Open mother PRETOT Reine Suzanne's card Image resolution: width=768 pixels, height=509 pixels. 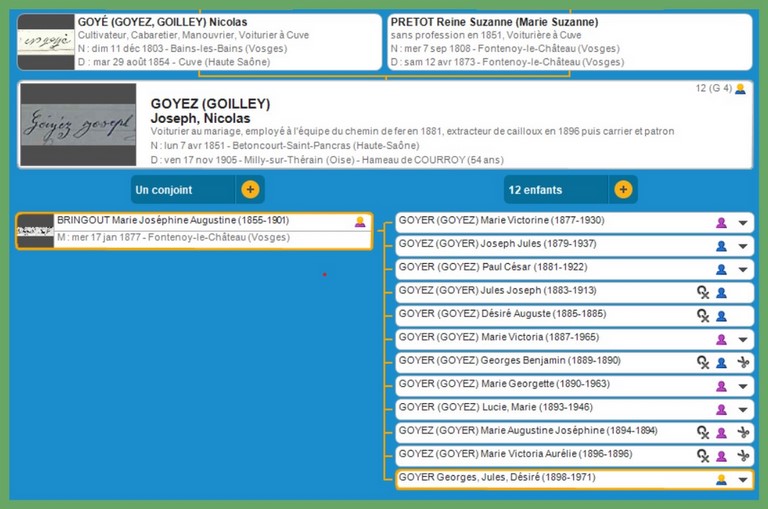point(570,42)
